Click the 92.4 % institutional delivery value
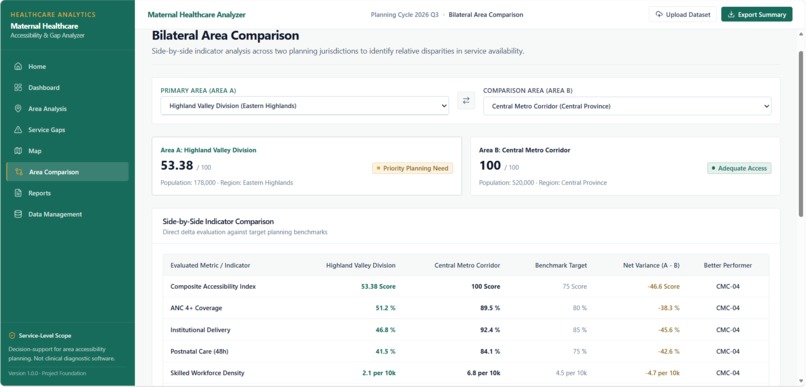 (x=490, y=329)
